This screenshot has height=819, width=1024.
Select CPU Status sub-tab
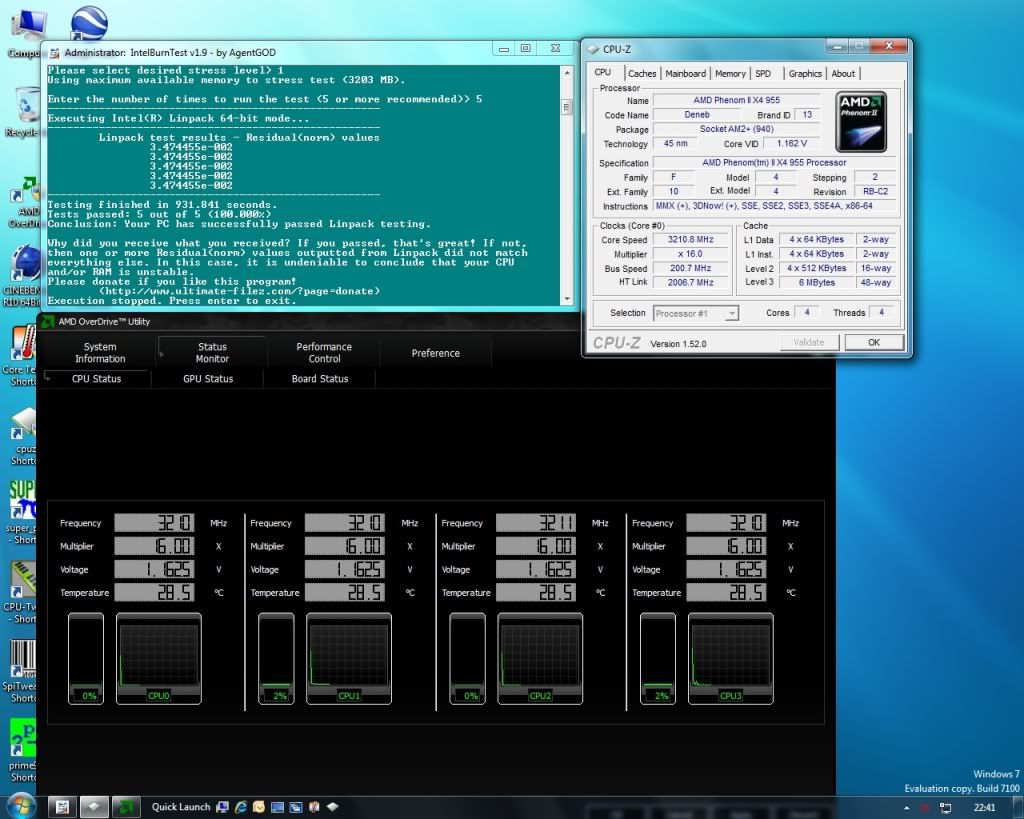pyautogui.click(x=96, y=379)
